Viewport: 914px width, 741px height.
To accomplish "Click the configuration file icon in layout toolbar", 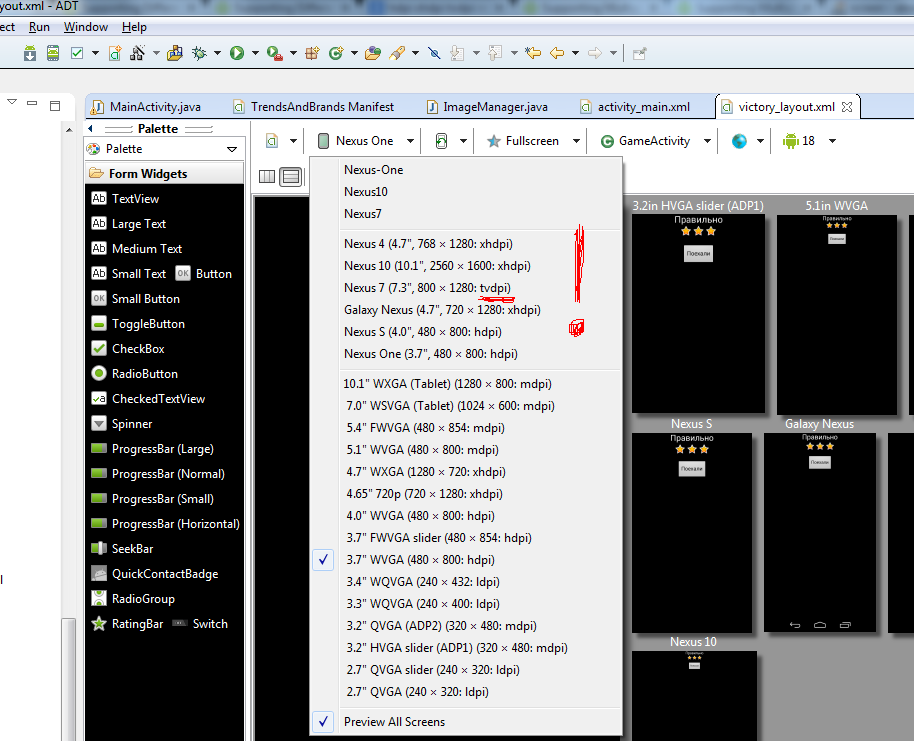I will [272, 141].
